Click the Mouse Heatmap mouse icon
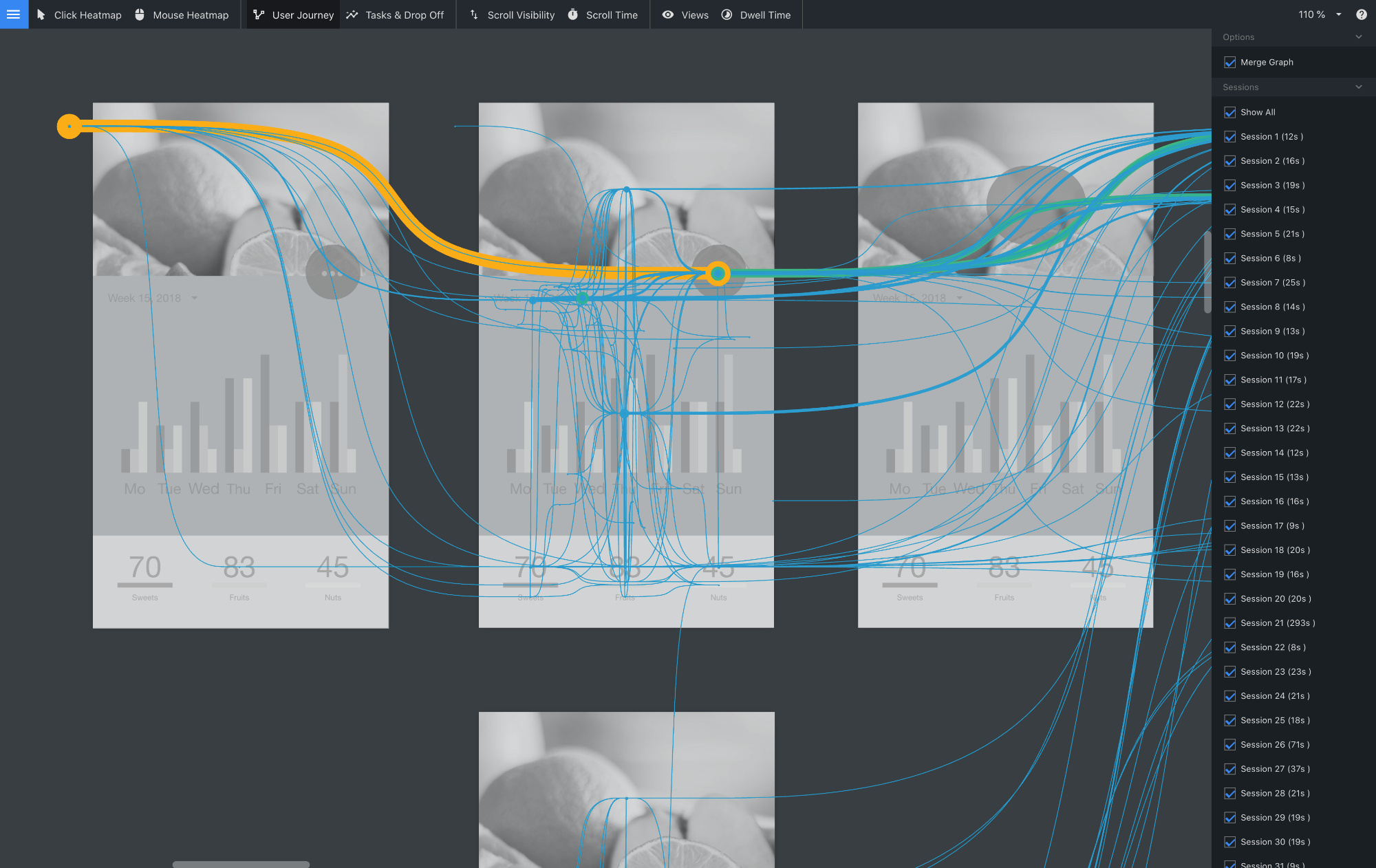The image size is (1376, 868). (x=140, y=14)
